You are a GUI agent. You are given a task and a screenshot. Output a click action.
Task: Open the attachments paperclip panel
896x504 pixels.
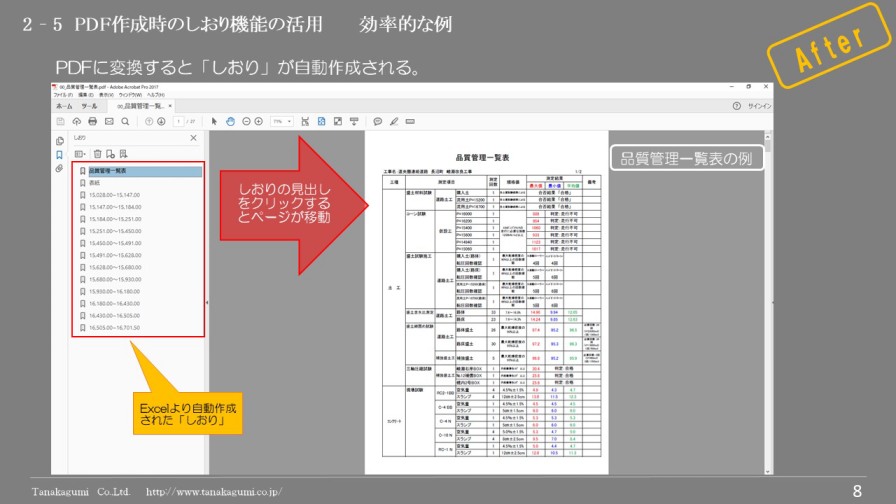click(x=60, y=168)
